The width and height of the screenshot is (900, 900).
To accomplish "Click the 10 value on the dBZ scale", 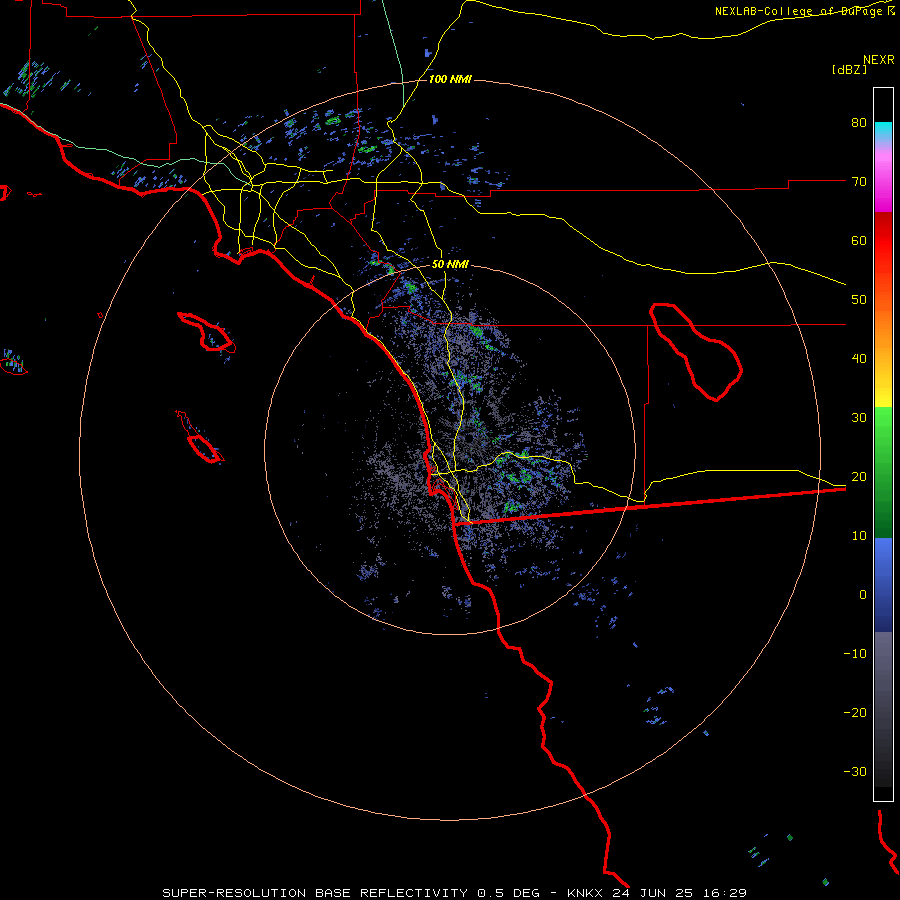I will (x=859, y=536).
